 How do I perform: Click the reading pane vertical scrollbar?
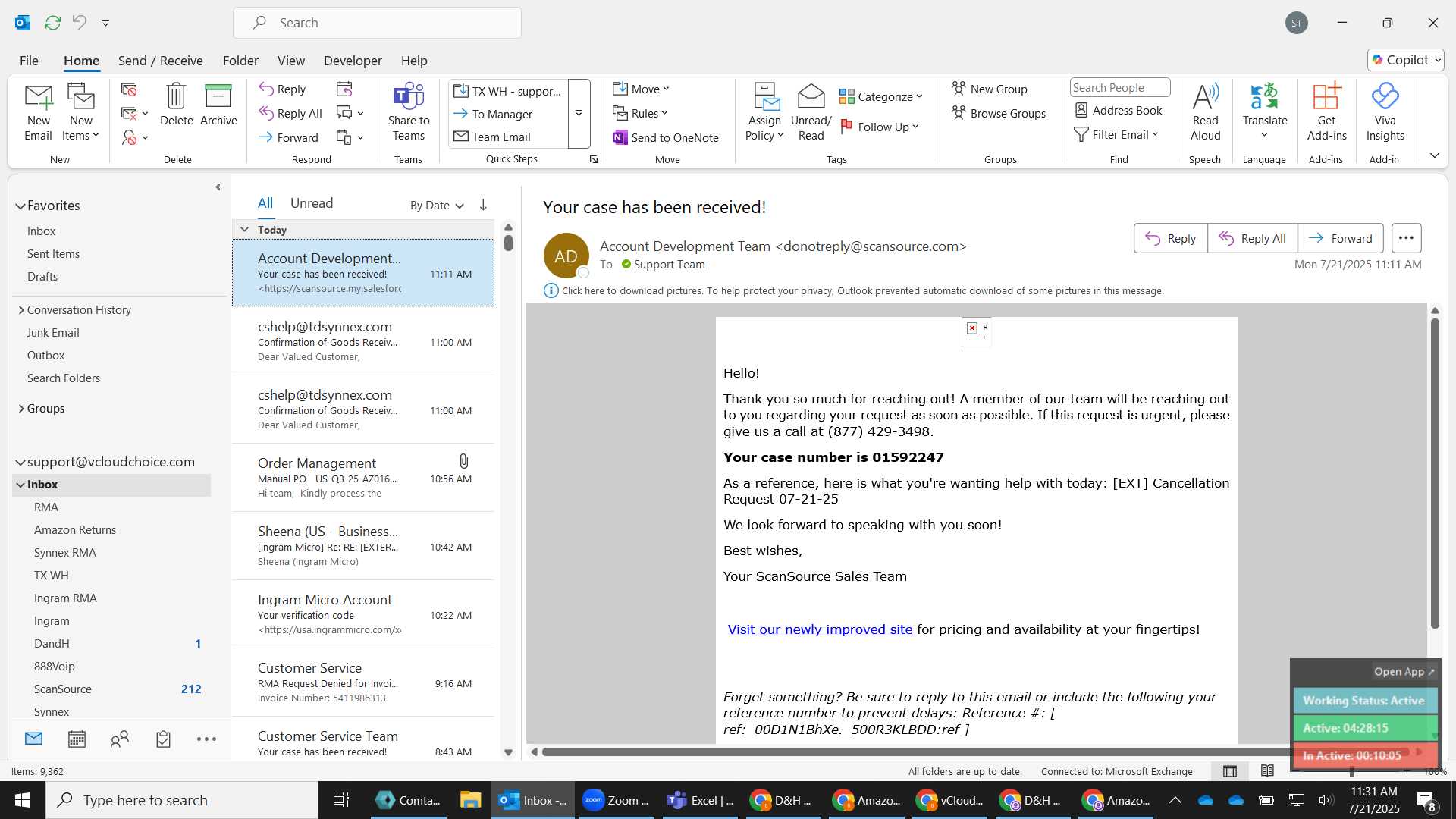pyautogui.click(x=1434, y=474)
